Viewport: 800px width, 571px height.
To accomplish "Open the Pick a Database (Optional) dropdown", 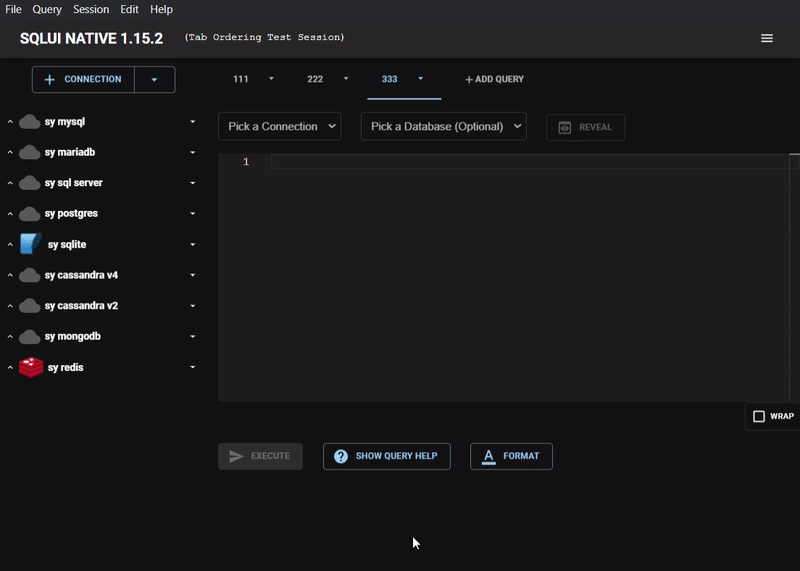I will (443, 127).
